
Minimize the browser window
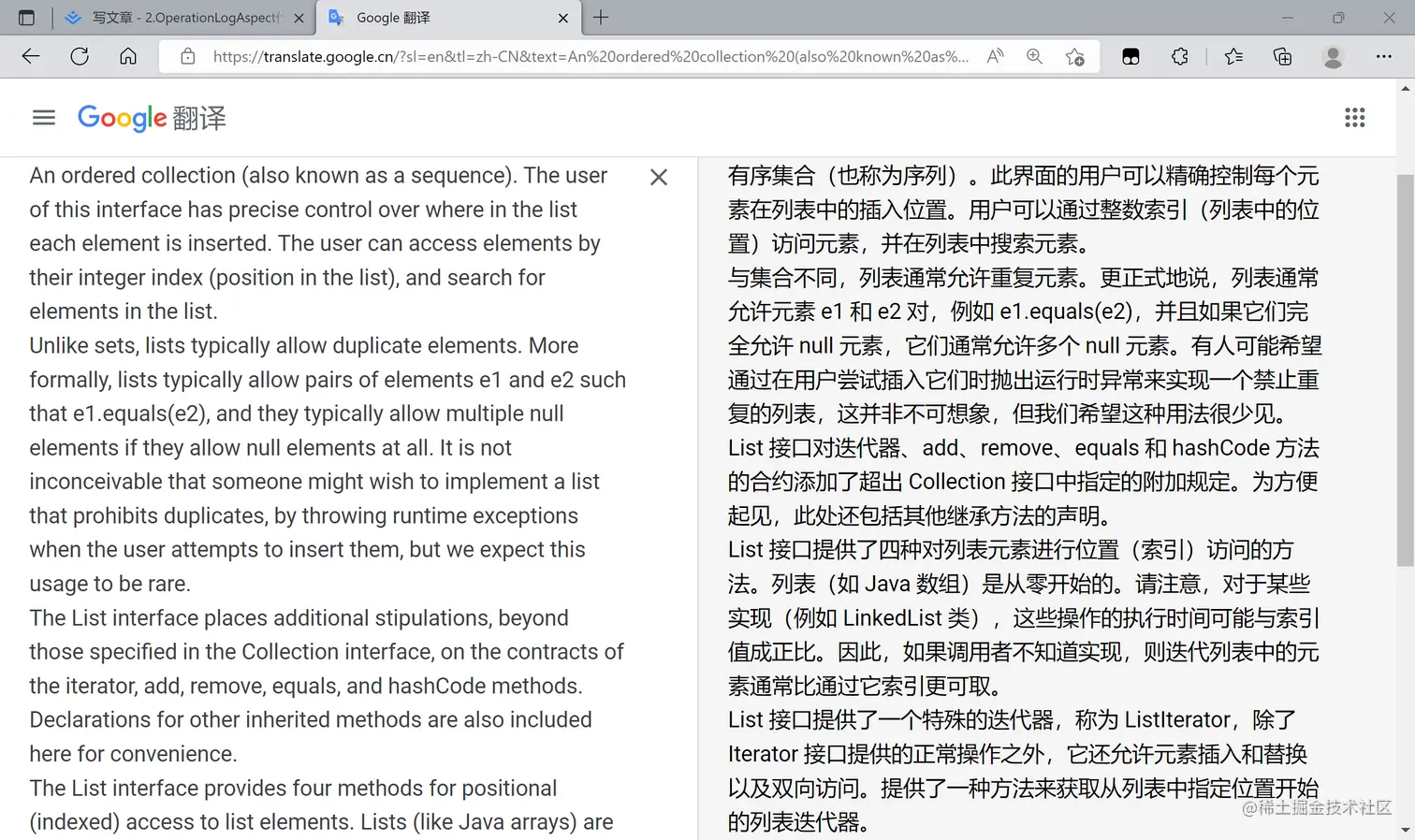tap(1288, 18)
